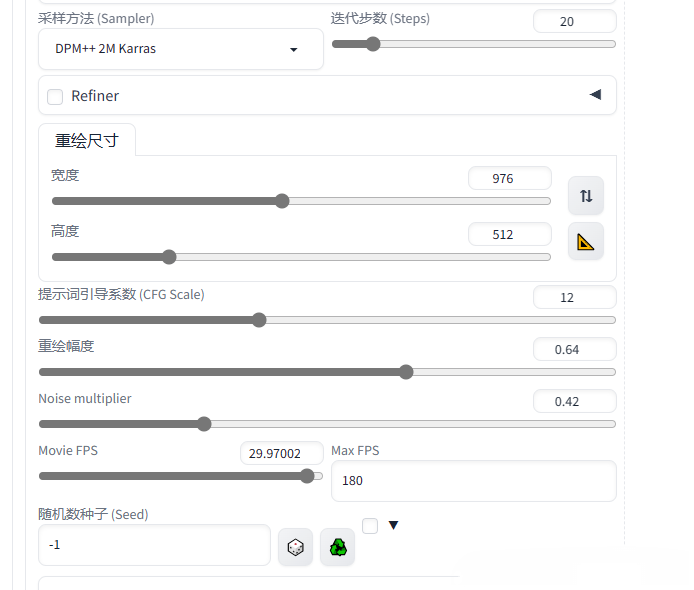Viewport: 694px width, 590px height.
Task: Select the 重绘尺寸 tab
Action: [x=87, y=140]
